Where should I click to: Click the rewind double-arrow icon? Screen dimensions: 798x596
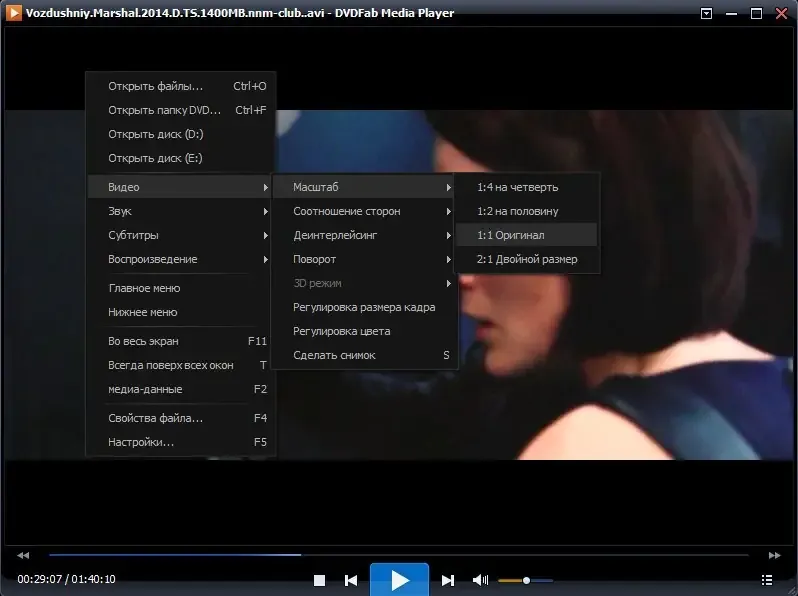[x=23, y=555]
